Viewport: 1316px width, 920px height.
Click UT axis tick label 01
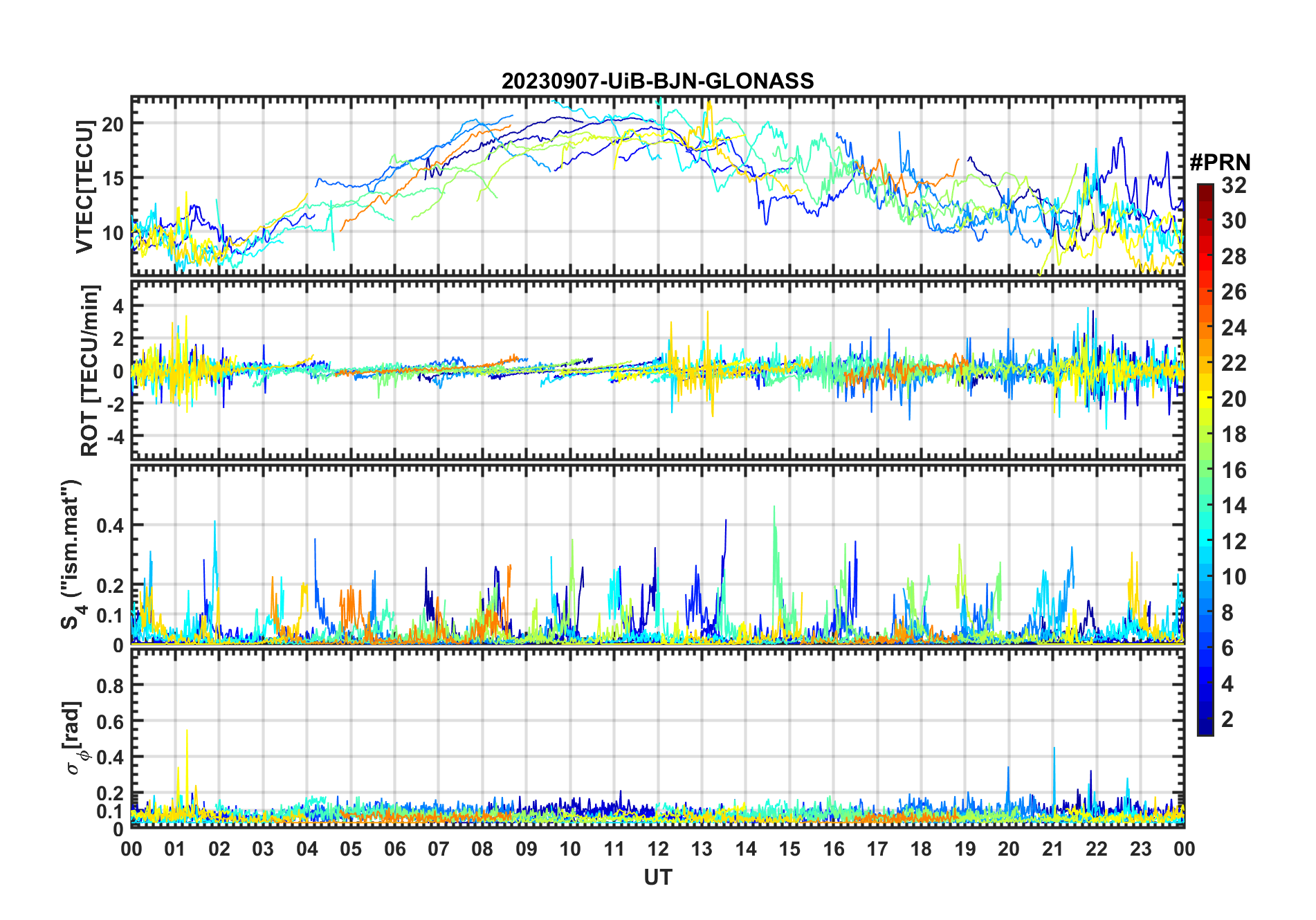[175, 849]
